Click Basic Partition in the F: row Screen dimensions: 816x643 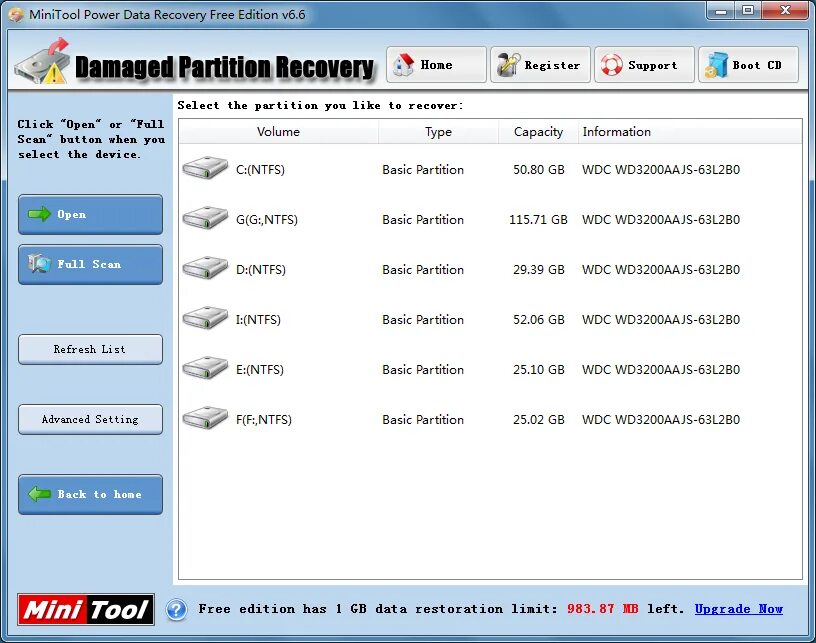tap(423, 419)
